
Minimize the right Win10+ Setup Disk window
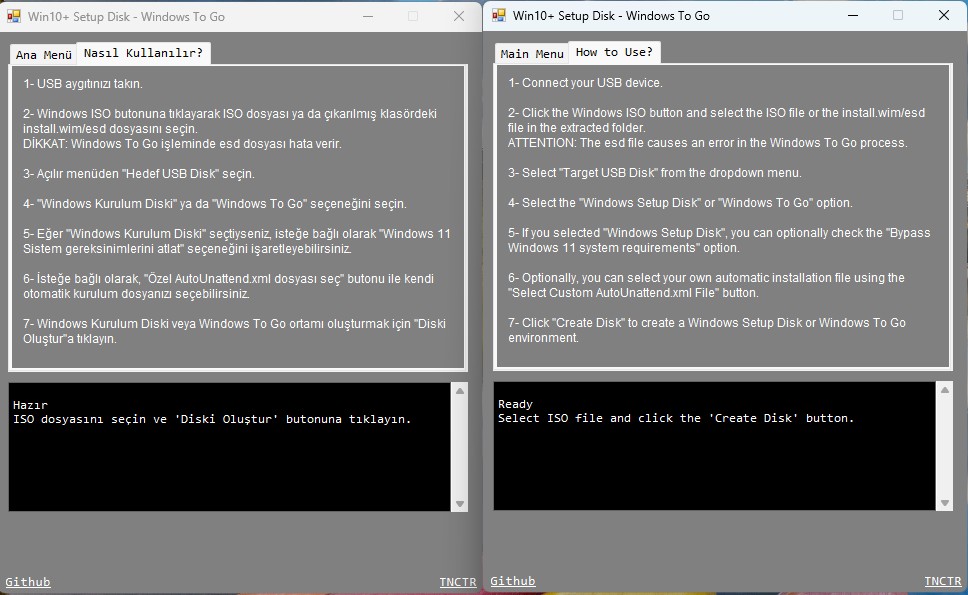[853, 15]
